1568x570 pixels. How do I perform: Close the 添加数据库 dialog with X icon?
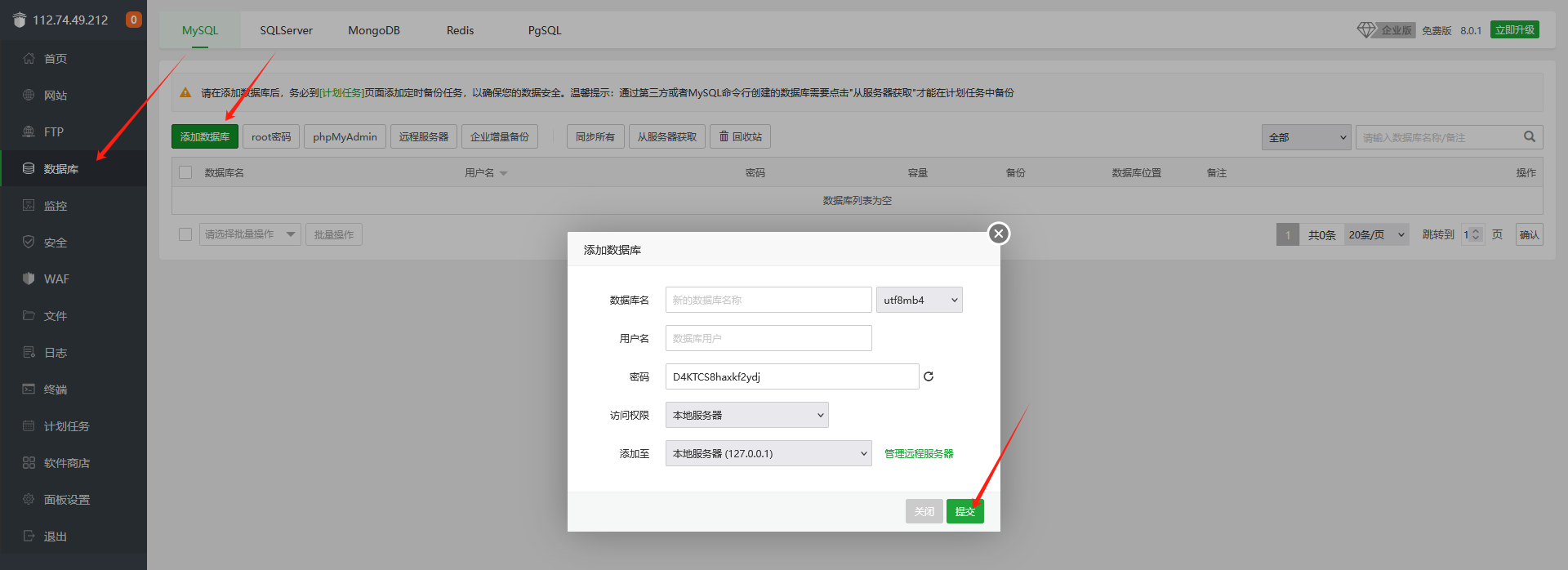click(x=999, y=234)
